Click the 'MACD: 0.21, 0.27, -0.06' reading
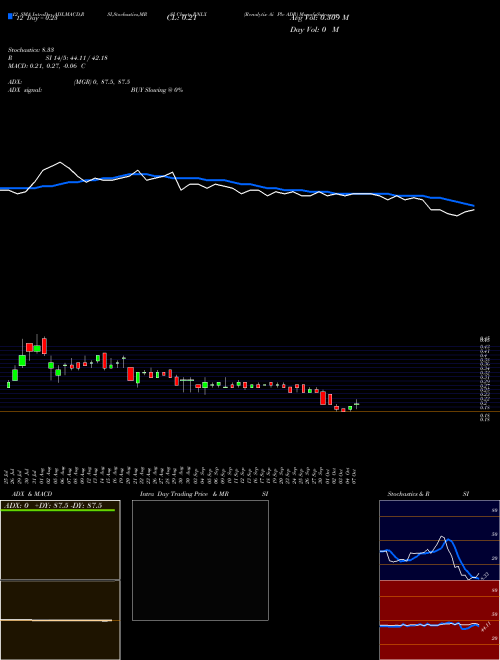This screenshot has width=500, height=660. pos(43,66)
